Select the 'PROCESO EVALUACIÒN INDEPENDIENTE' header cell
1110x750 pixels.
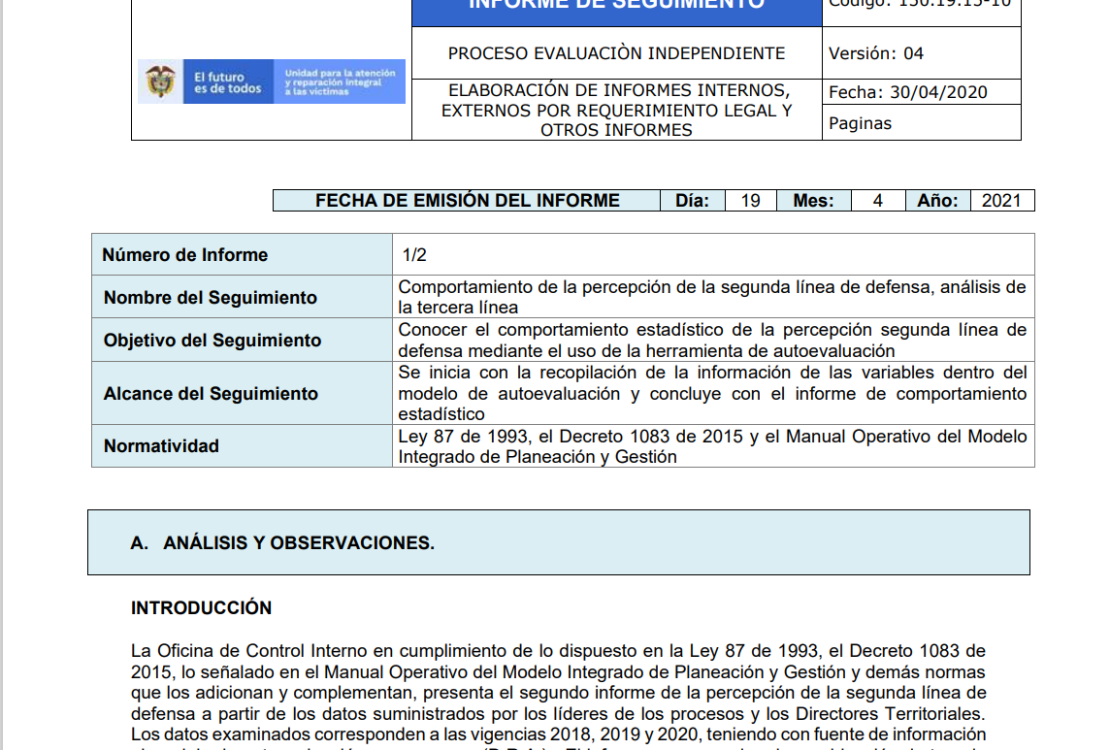617,53
